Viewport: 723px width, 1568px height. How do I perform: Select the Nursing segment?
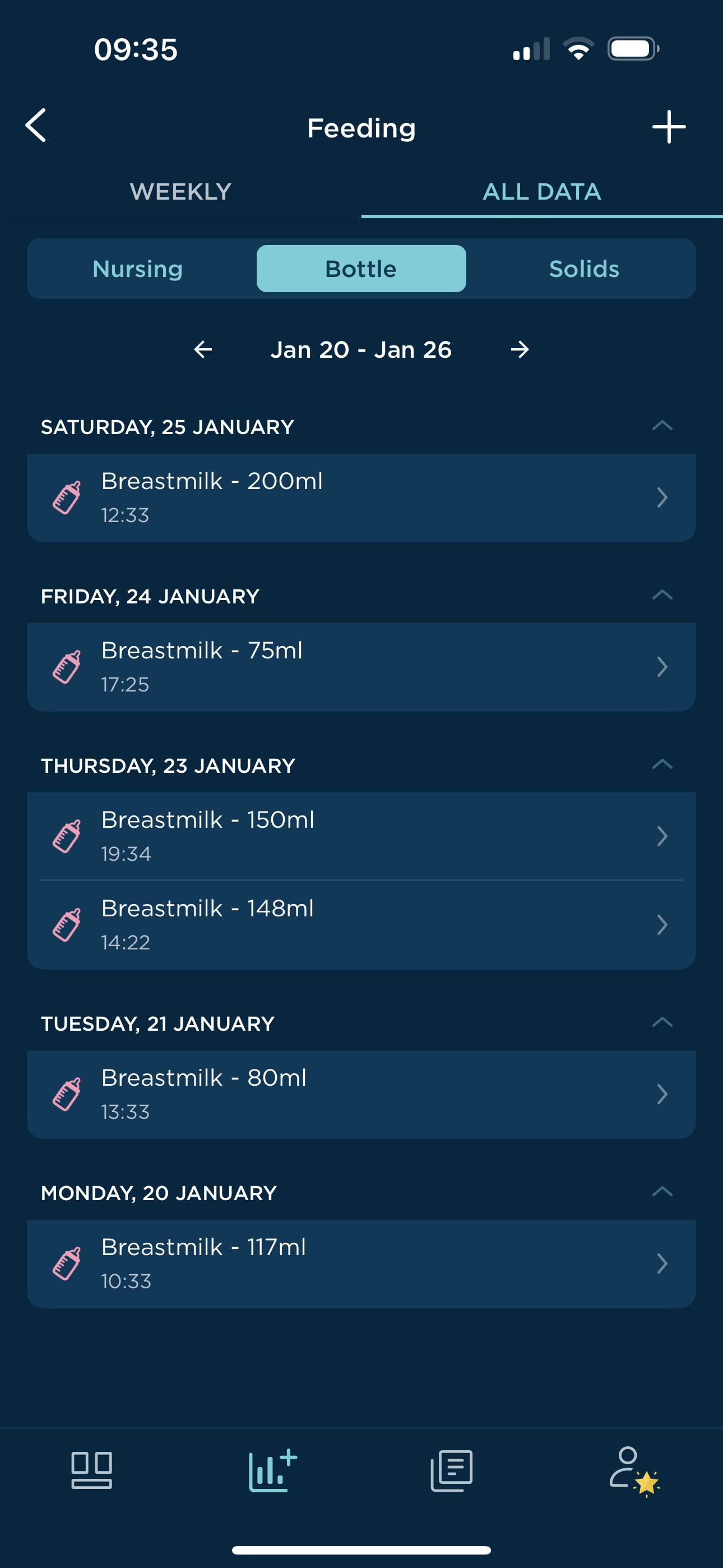tap(137, 269)
